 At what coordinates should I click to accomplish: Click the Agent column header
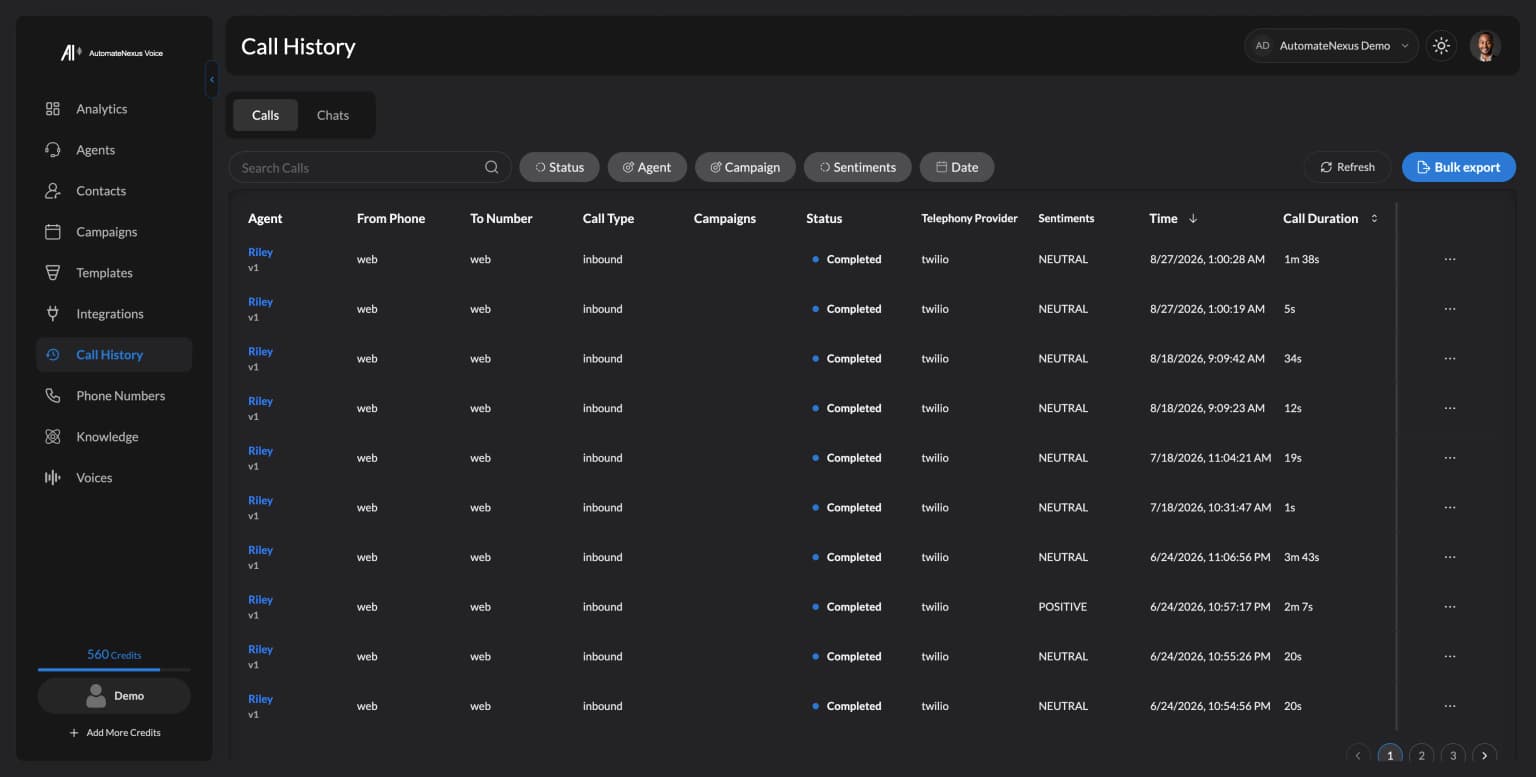(265, 218)
